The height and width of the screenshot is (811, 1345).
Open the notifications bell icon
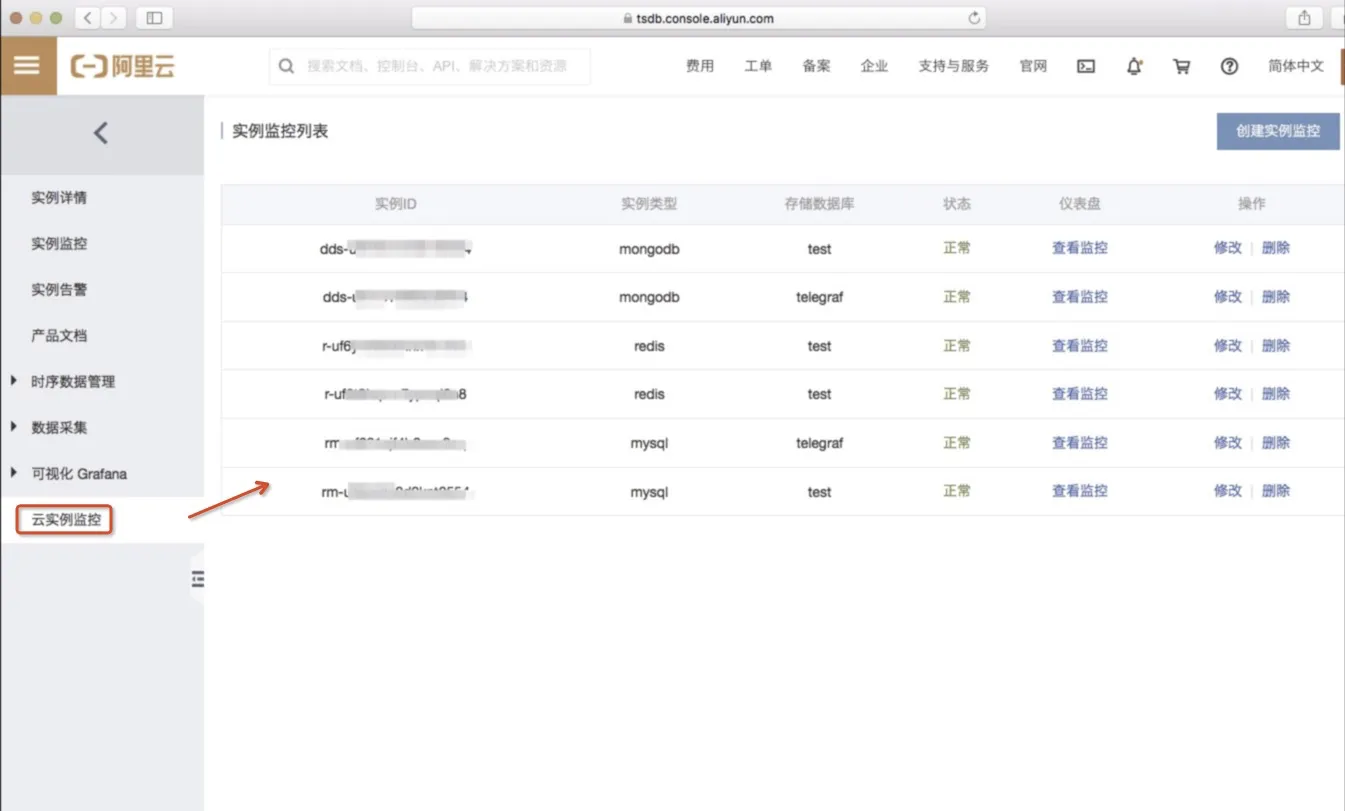coord(1134,66)
